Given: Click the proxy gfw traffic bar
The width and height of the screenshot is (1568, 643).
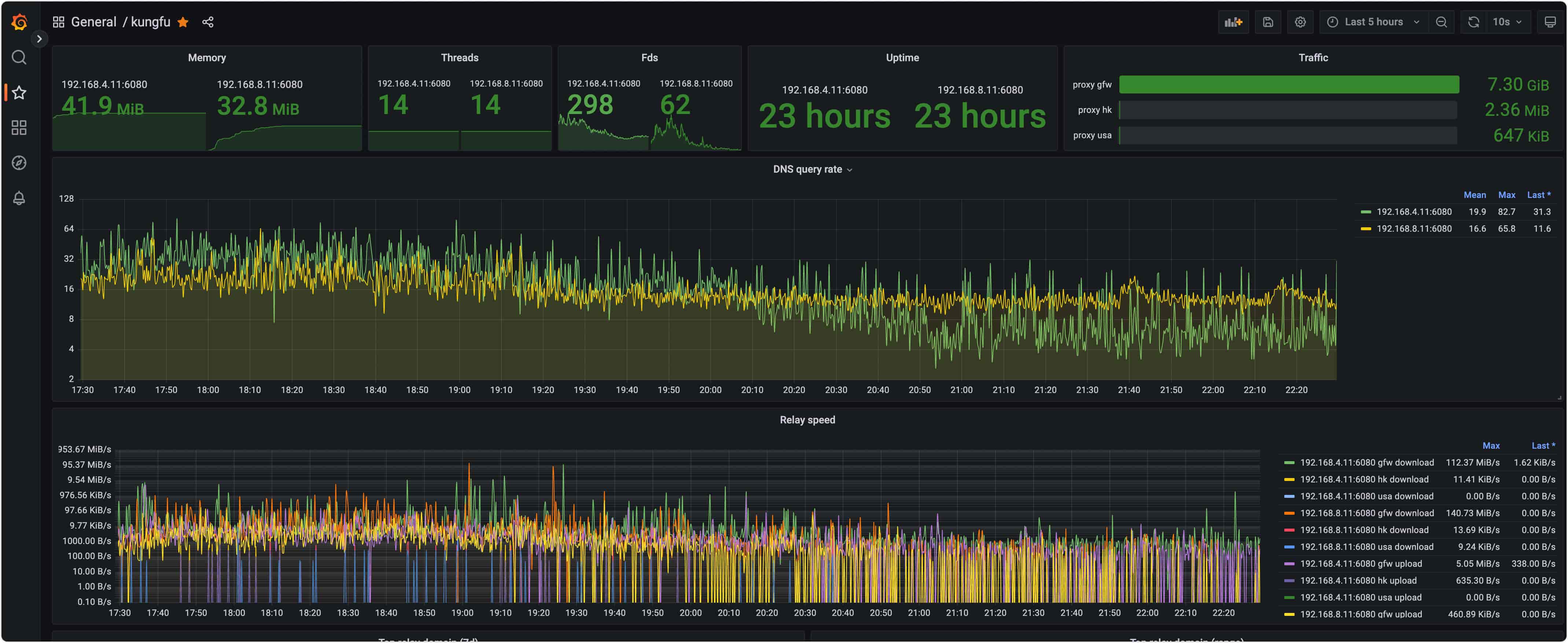Looking at the screenshot, I should click(x=1289, y=85).
